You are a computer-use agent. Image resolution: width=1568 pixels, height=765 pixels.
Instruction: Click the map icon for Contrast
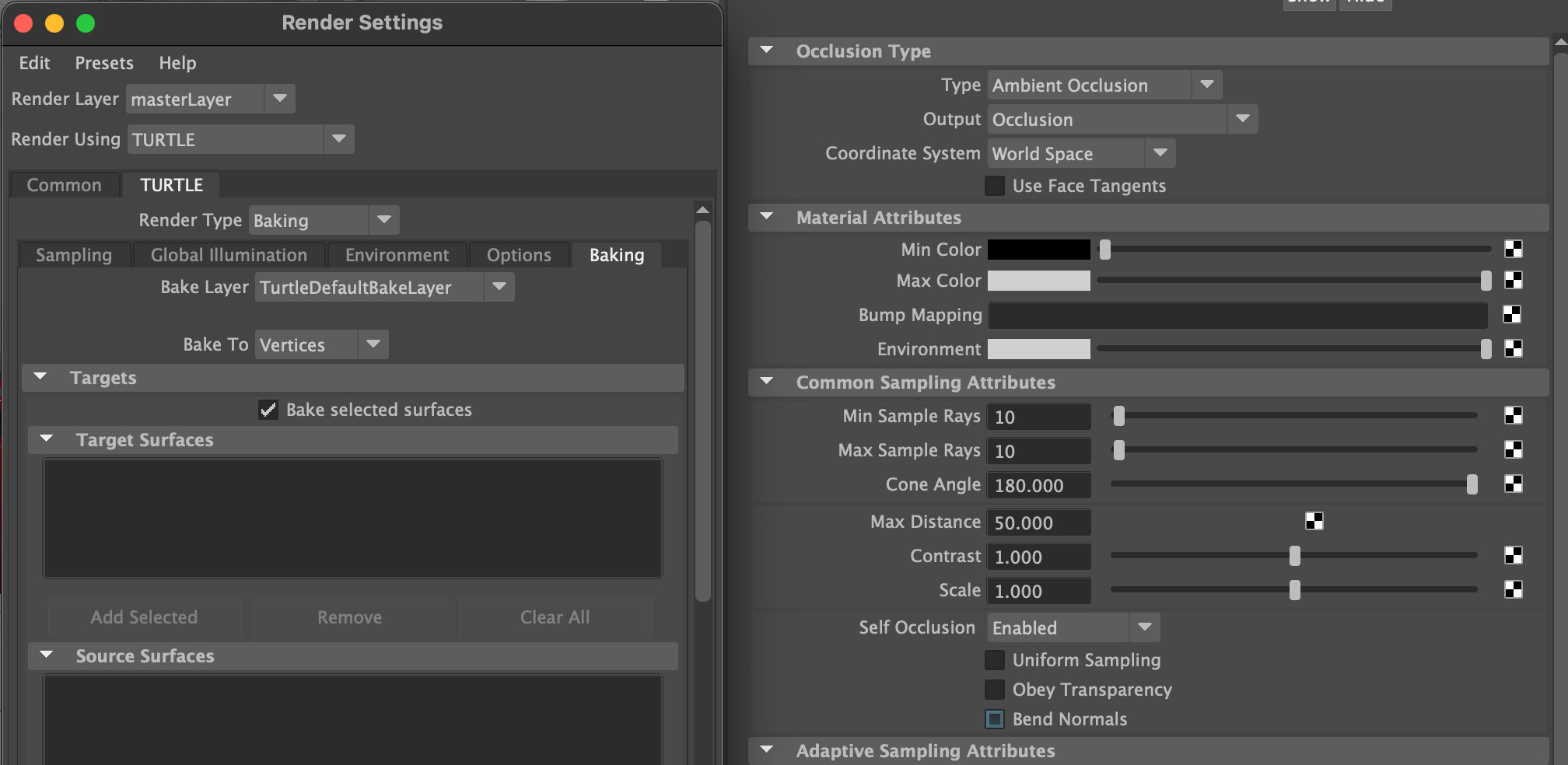[1513, 556]
